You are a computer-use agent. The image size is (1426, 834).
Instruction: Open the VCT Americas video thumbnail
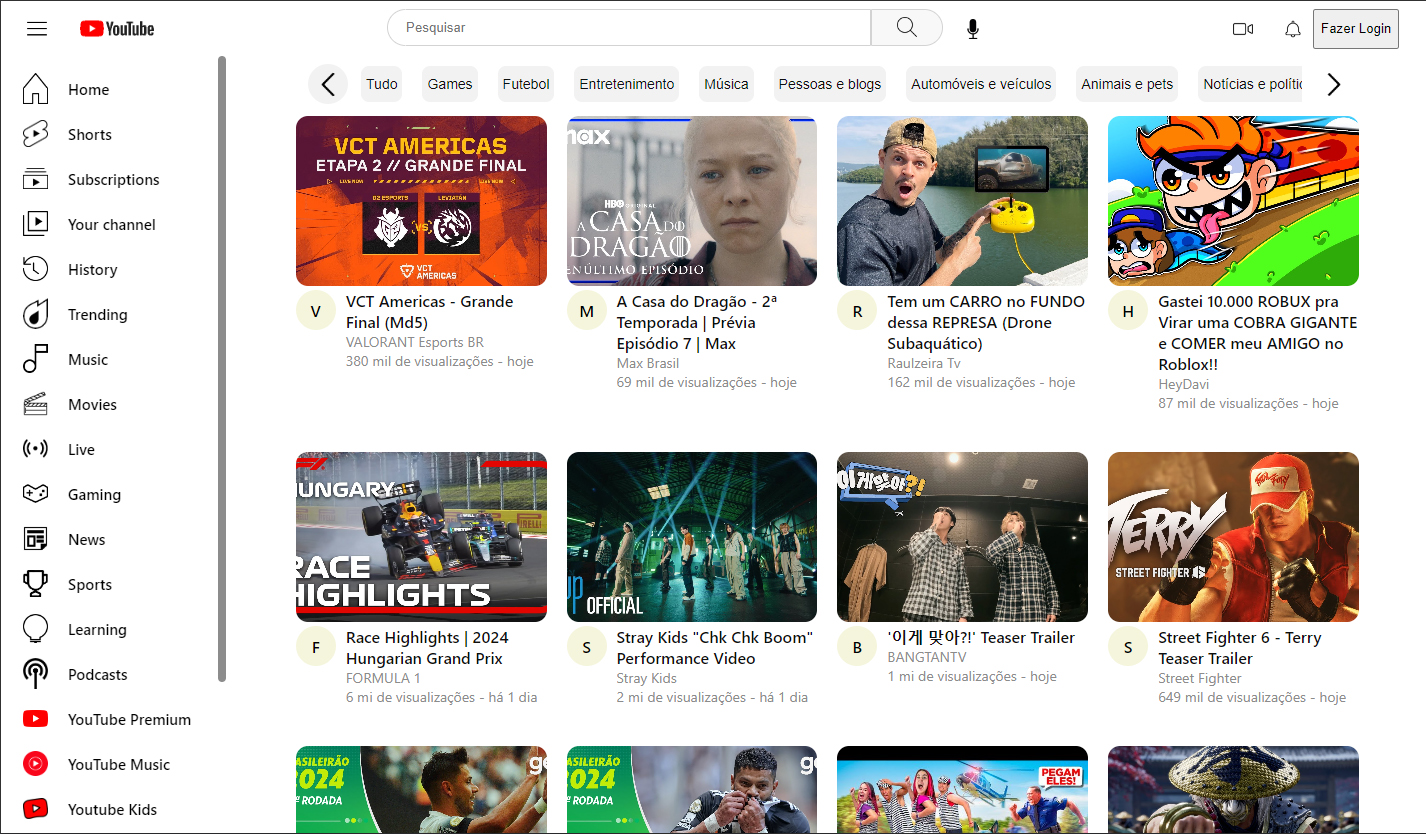(x=421, y=201)
